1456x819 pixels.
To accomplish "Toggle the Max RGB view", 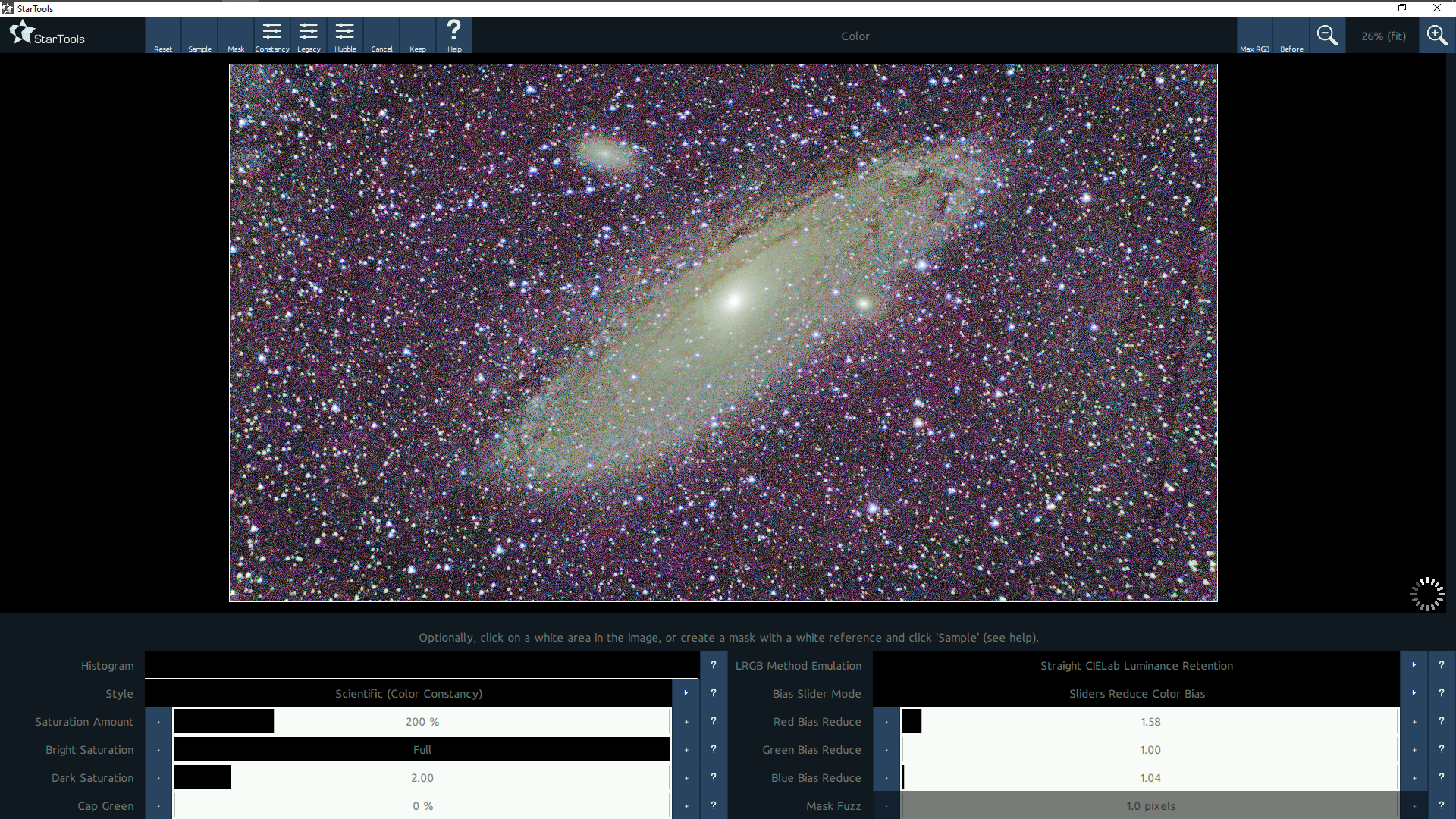I will click(1254, 36).
